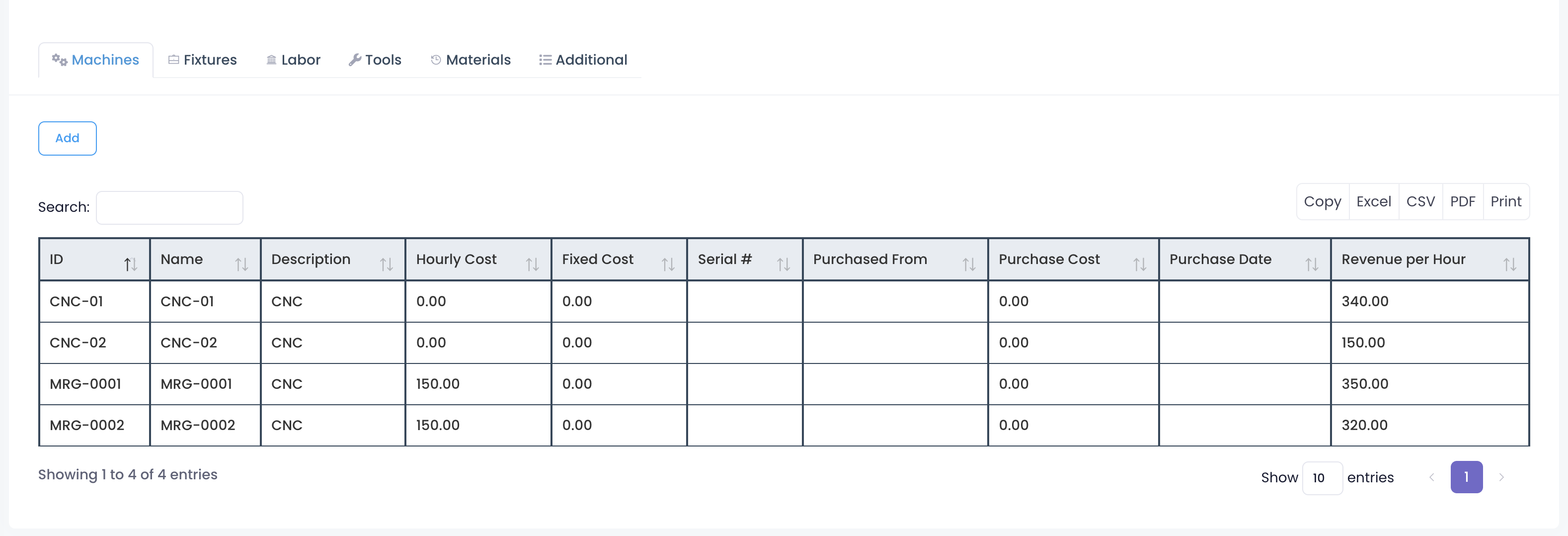Image resolution: width=1568 pixels, height=536 pixels.
Task: Click the PDF export button
Action: click(x=1462, y=201)
